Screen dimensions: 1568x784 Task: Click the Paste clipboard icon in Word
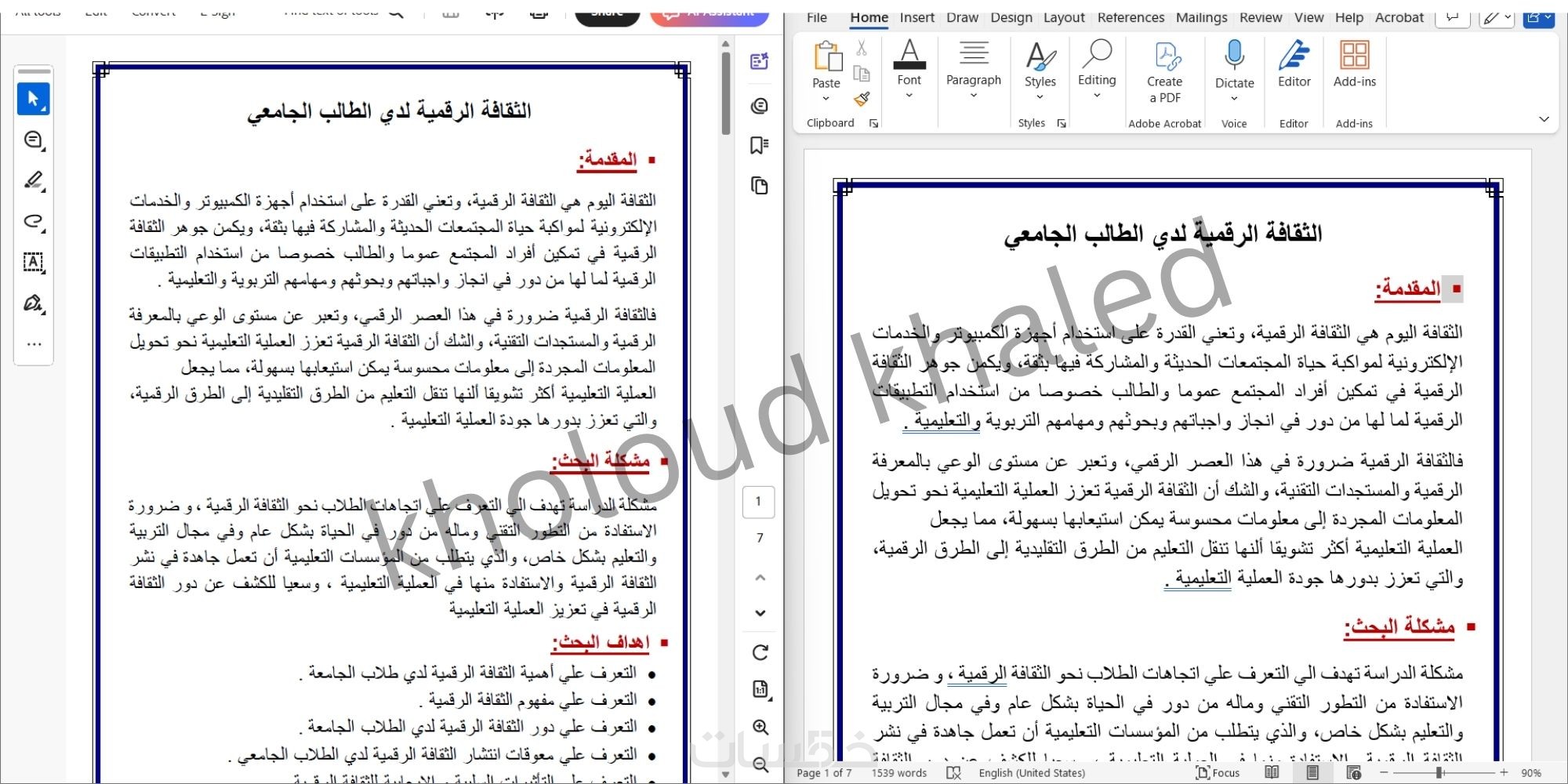pos(826,57)
